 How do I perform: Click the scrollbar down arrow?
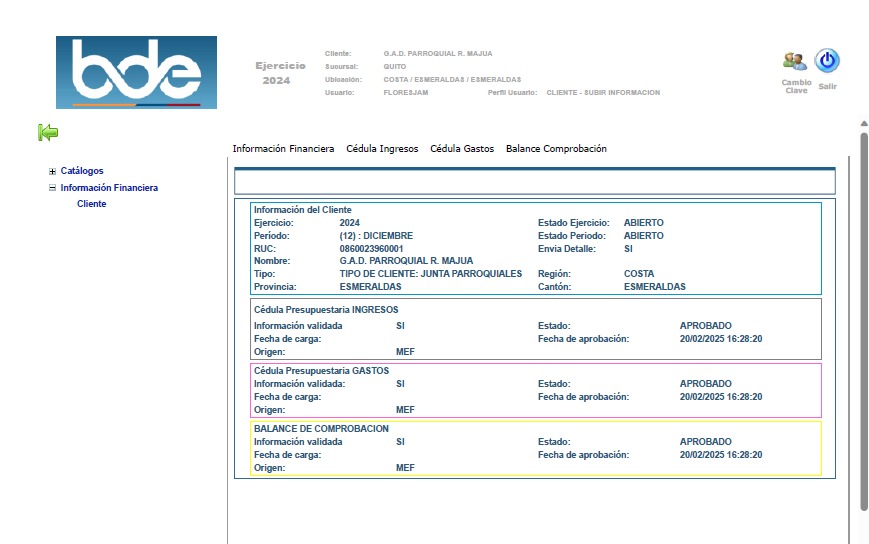pos(863,538)
